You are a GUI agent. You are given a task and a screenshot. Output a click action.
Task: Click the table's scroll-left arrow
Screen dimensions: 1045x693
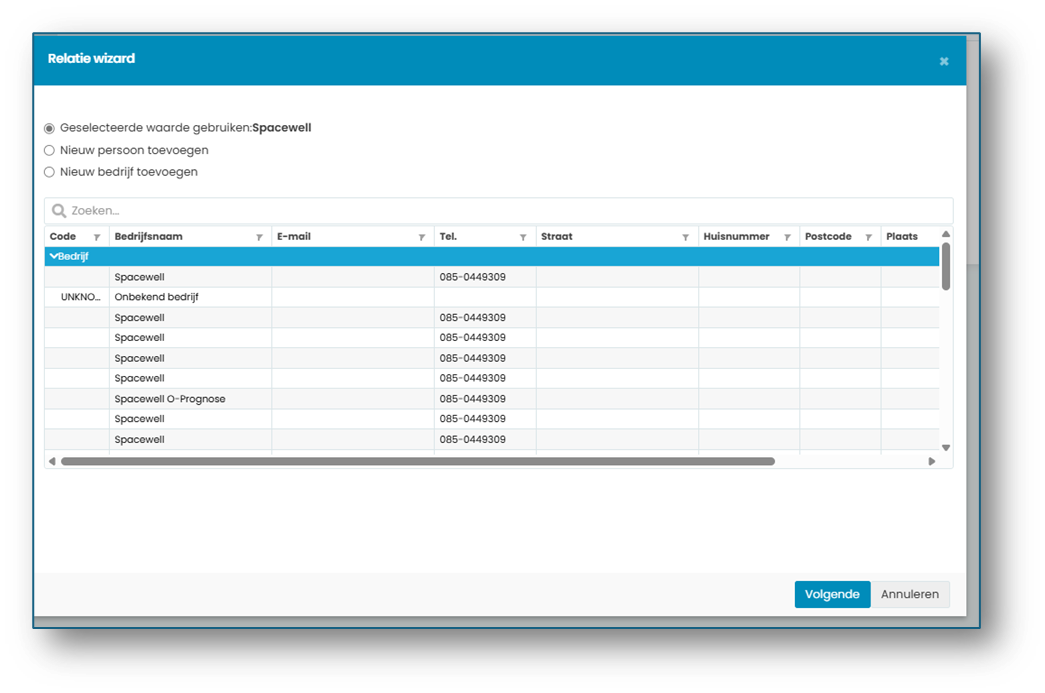(52, 461)
